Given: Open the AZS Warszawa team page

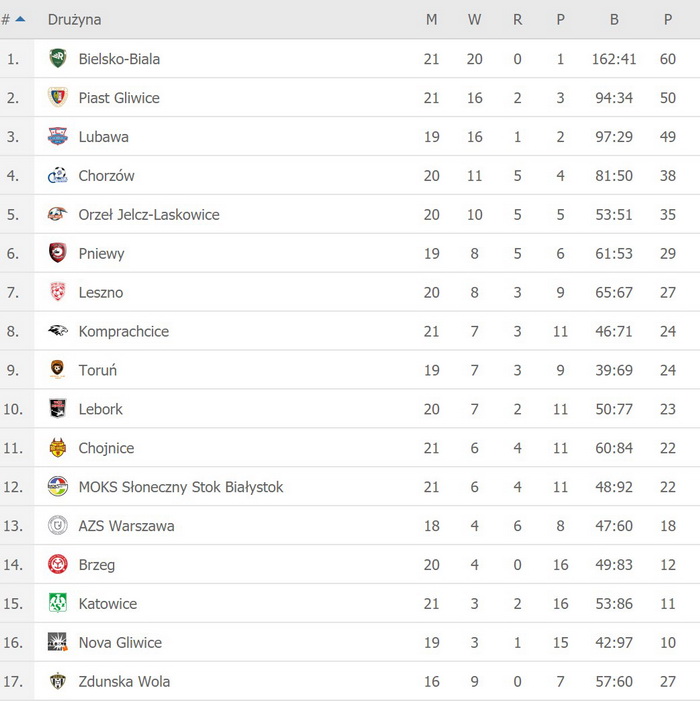Looking at the screenshot, I should 126,526.
